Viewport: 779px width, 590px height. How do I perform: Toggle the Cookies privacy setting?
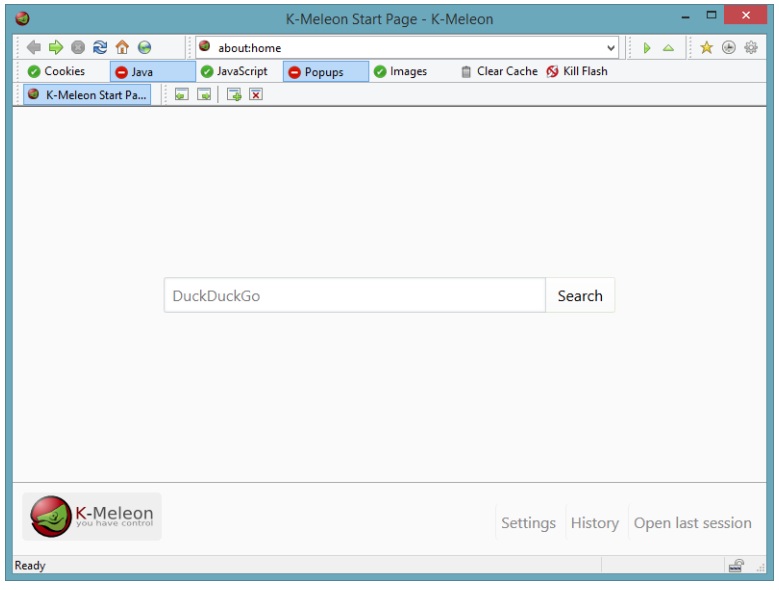[x=57, y=72]
